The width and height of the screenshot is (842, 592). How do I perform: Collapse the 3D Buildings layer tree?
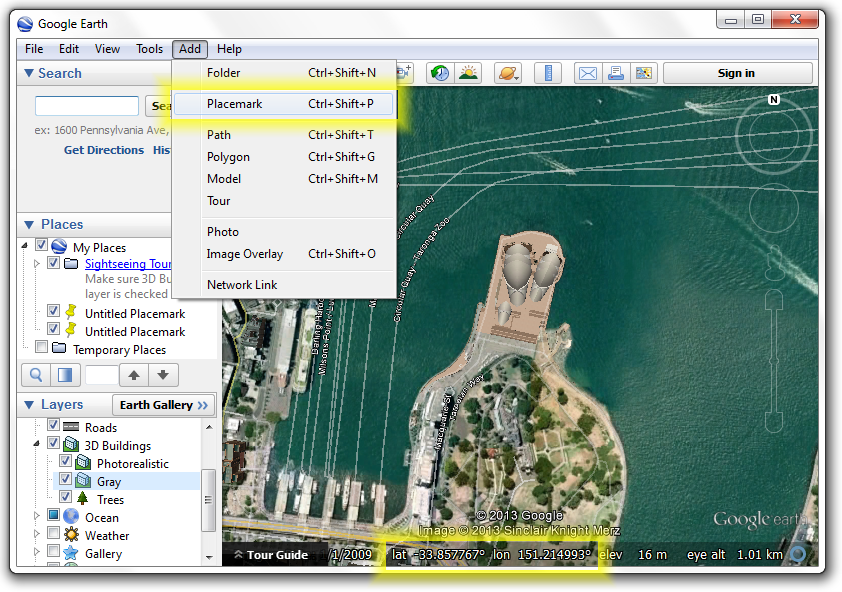(38, 445)
